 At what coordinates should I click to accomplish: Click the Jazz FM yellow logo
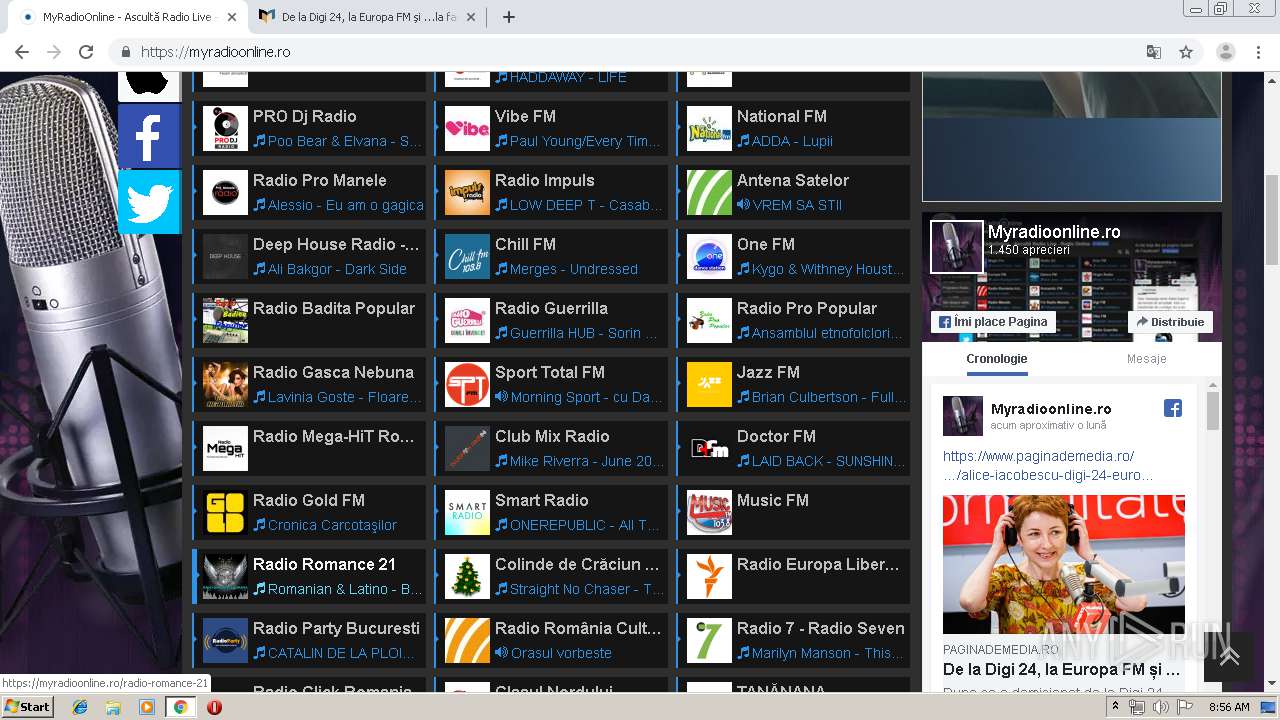coord(709,385)
